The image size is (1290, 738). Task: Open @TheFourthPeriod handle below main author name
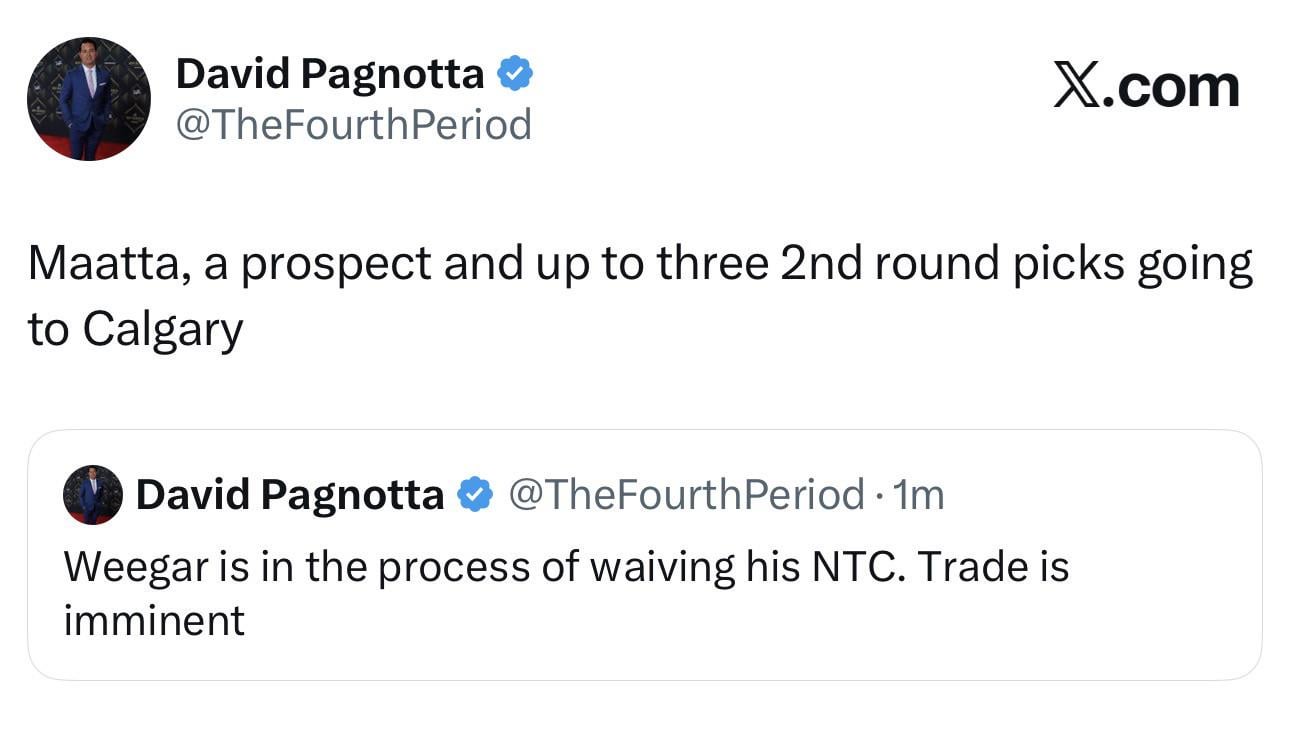(x=353, y=125)
